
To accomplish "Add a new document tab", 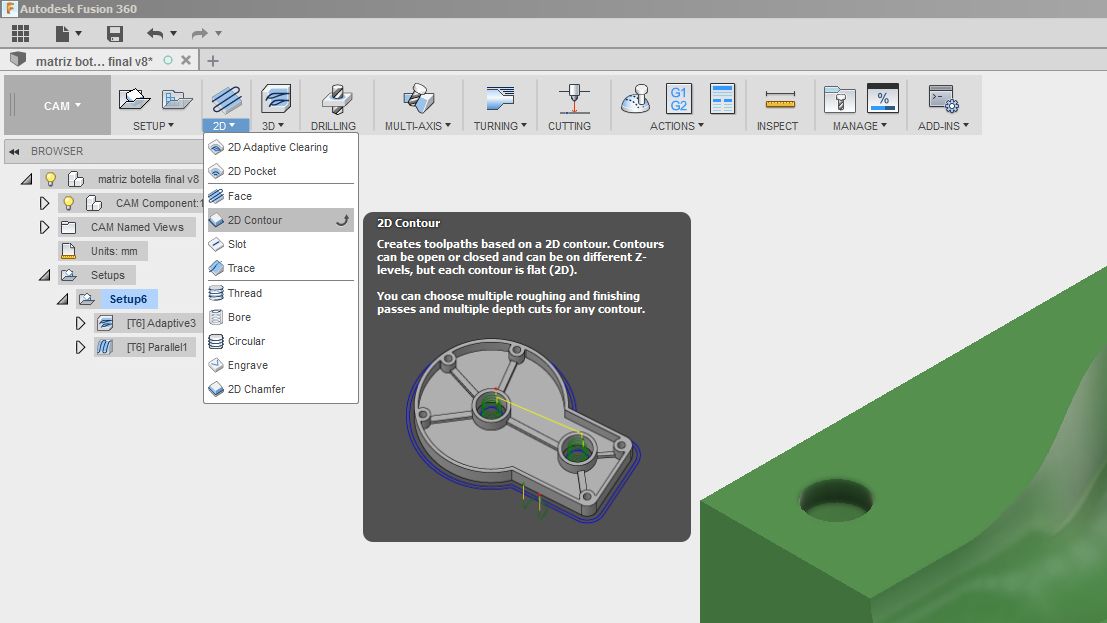I will 213,61.
